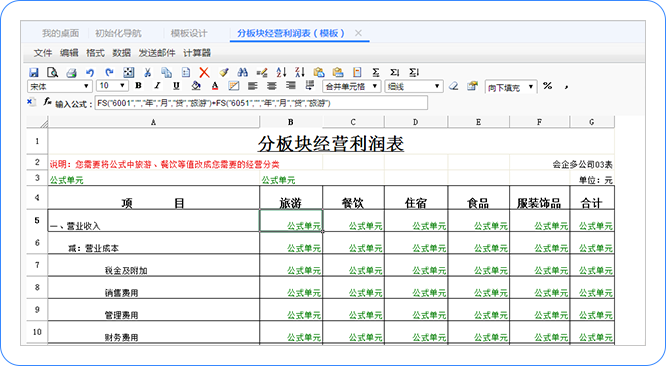Open Find with the binoculars icon
Image resolution: width=666 pixels, height=366 pixels.
click(243, 73)
